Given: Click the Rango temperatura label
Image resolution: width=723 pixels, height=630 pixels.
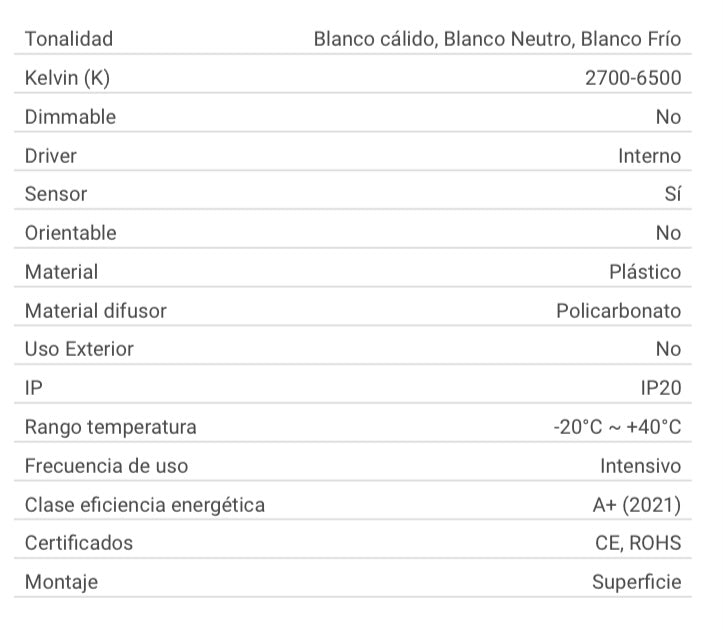Looking at the screenshot, I should tap(111, 427).
